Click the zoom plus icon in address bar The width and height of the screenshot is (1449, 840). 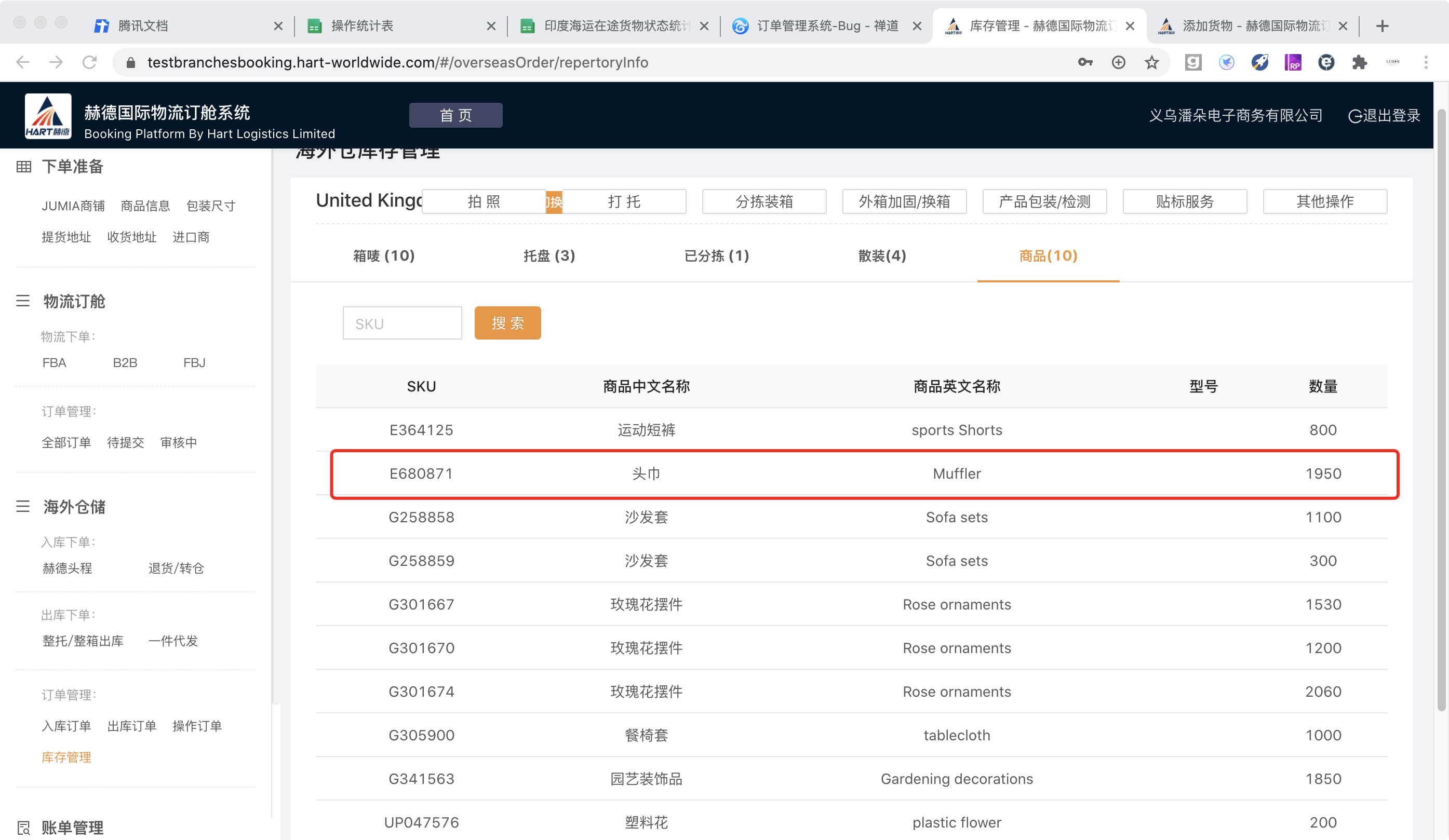(x=1118, y=62)
